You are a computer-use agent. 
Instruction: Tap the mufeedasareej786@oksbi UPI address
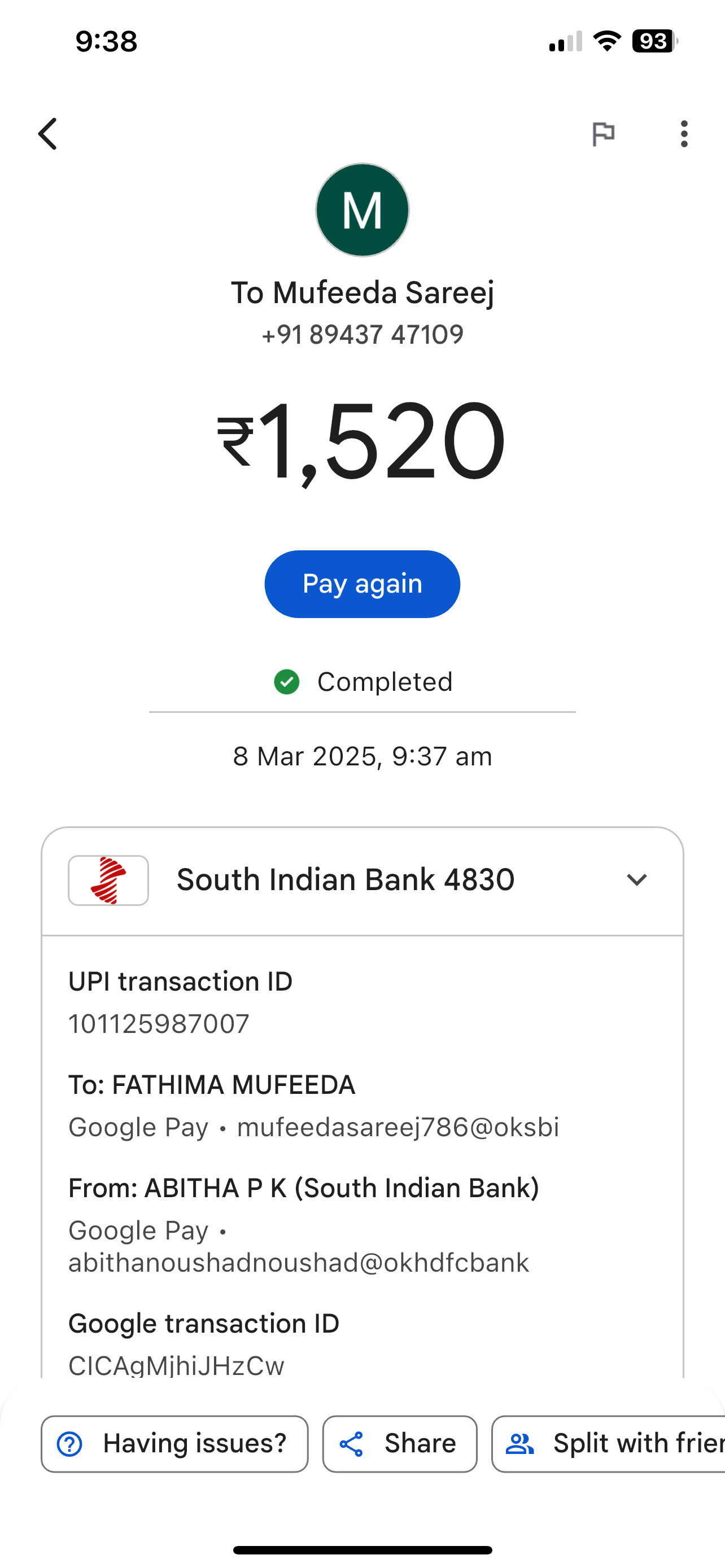[398, 1127]
